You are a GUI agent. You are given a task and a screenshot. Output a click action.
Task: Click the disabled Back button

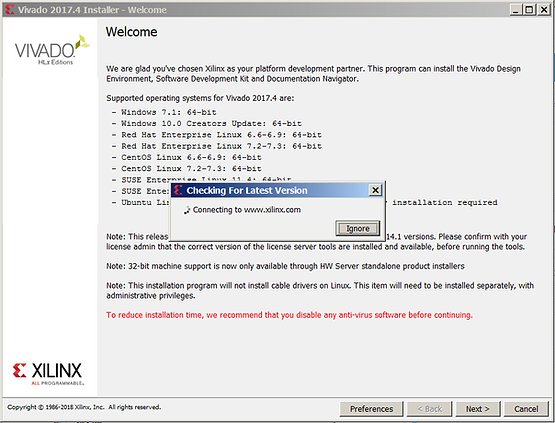point(429,409)
